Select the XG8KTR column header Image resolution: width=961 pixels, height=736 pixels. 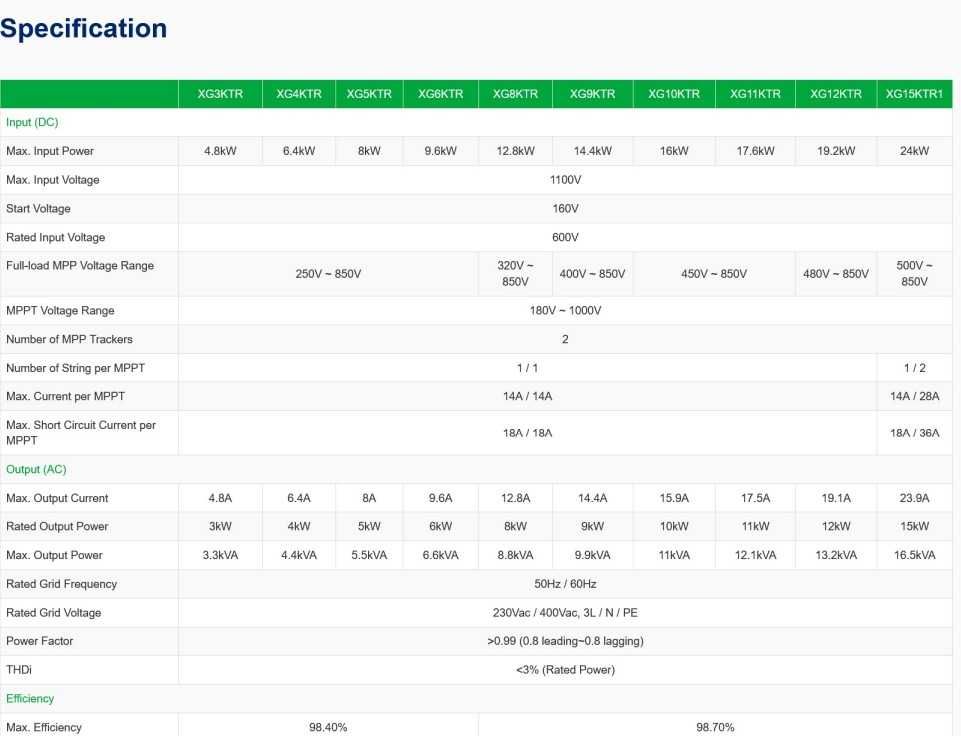coord(515,94)
